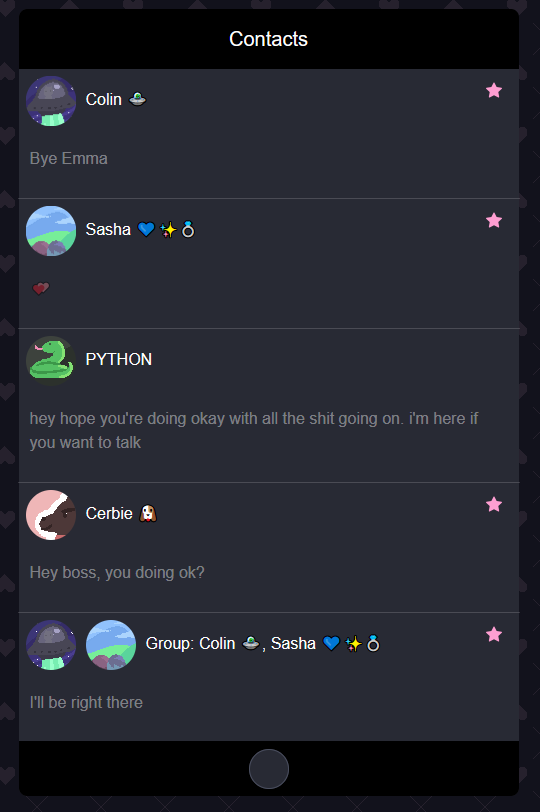Click the green snake PYTHON avatar

pyautogui.click(x=51, y=361)
